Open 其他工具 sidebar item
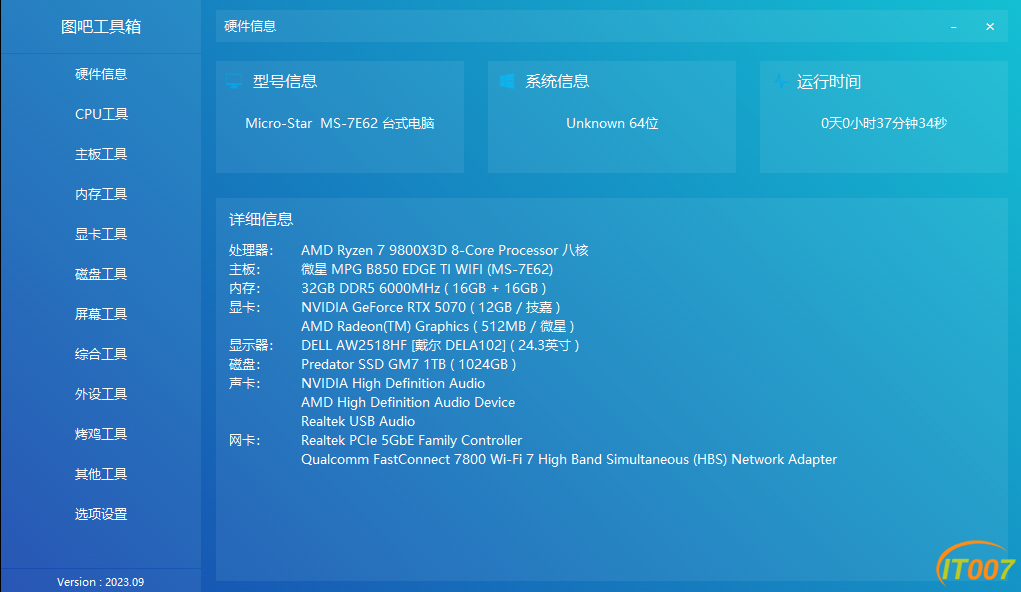The image size is (1021, 592). point(101,474)
